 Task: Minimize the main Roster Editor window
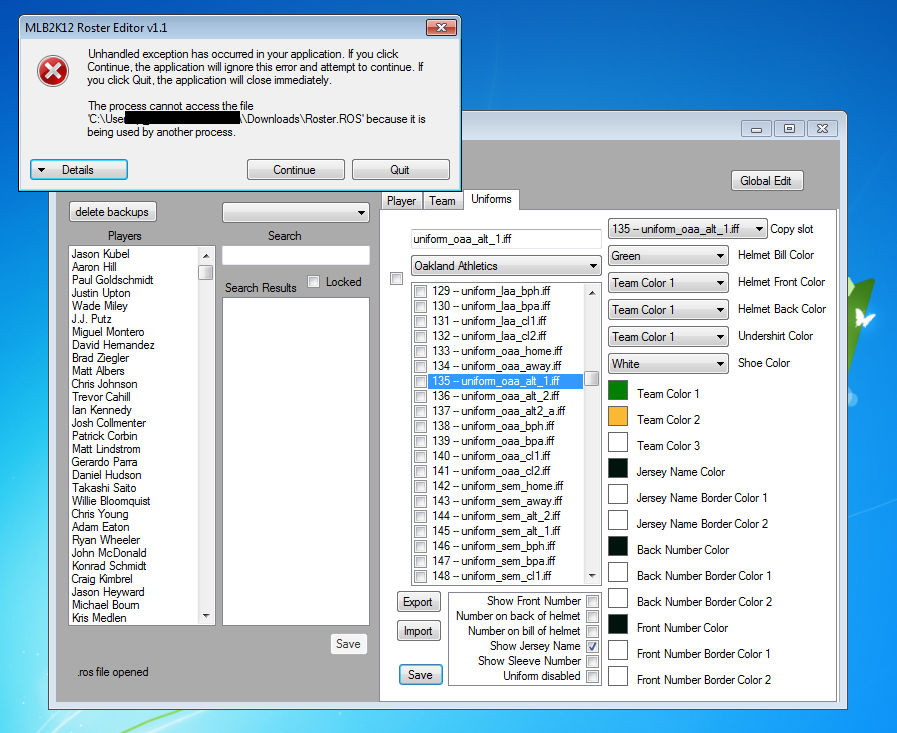[x=756, y=129]
